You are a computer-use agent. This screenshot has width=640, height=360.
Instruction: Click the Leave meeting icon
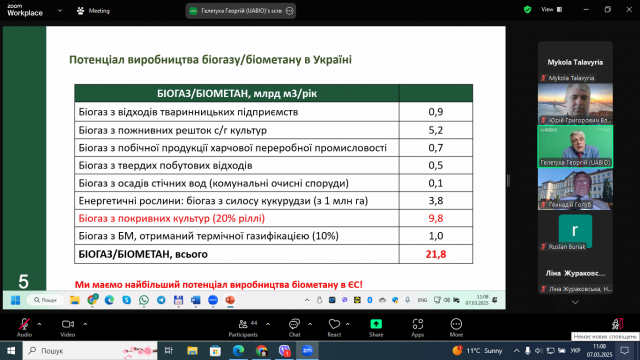[618, 324]
